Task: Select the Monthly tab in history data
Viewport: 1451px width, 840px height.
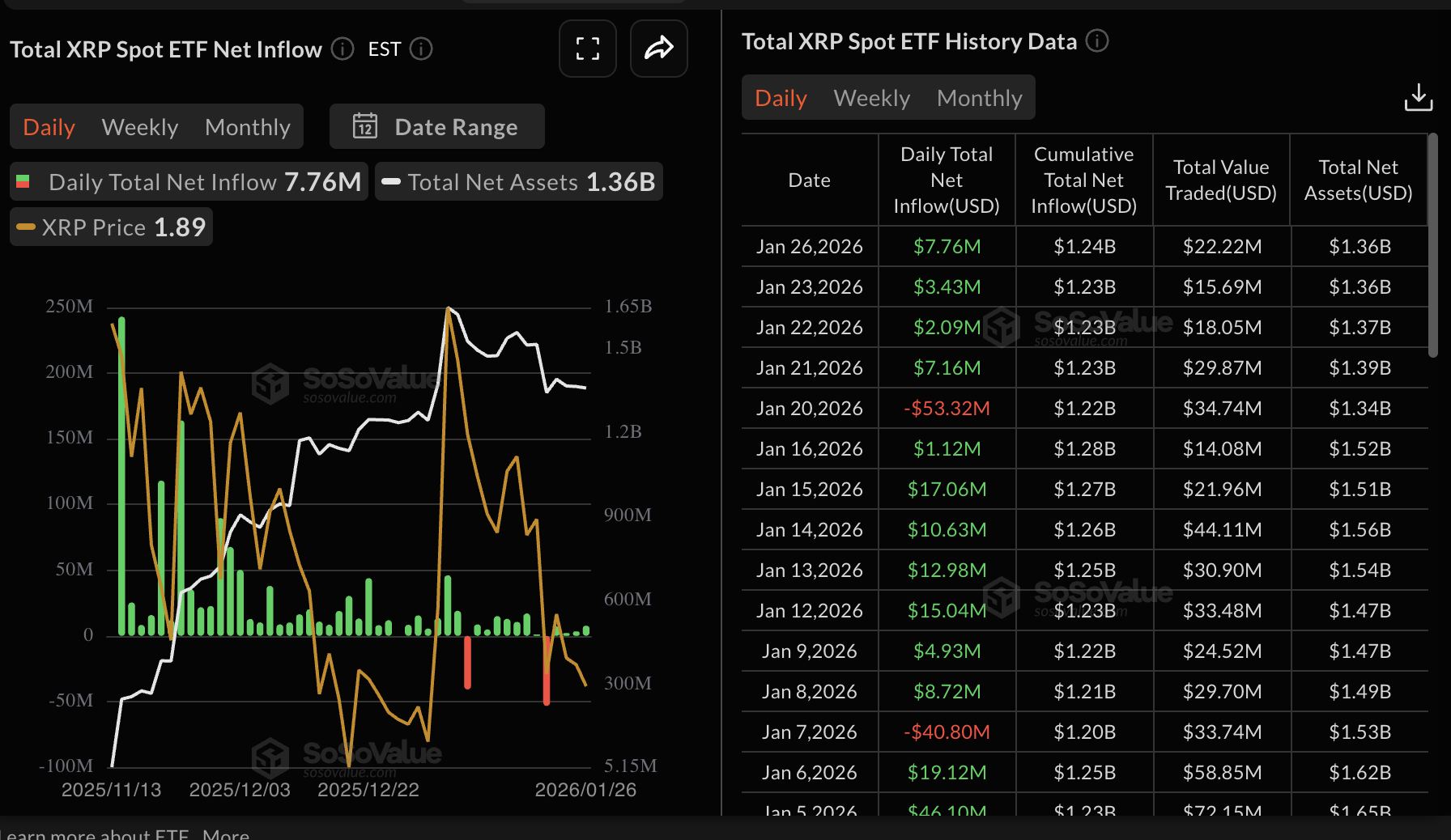Action: [980, 97]
